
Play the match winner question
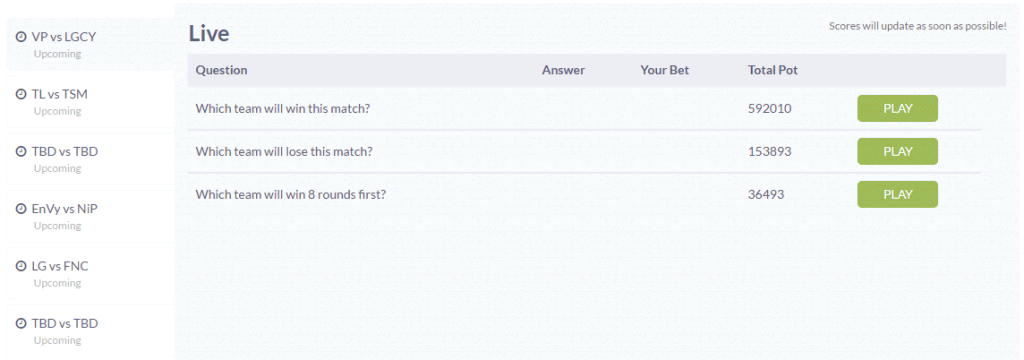(897, 108)
